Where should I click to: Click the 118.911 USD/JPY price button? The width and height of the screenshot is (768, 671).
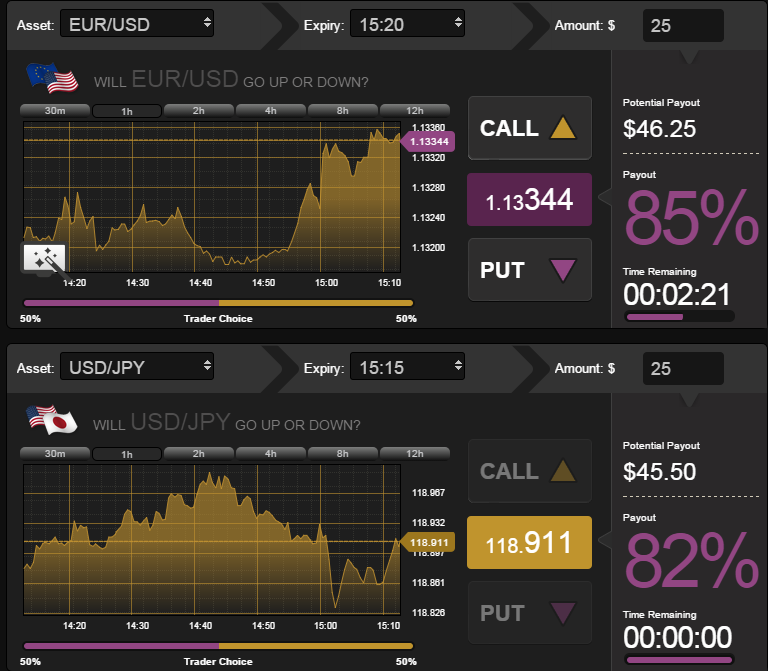click(529, 543)
